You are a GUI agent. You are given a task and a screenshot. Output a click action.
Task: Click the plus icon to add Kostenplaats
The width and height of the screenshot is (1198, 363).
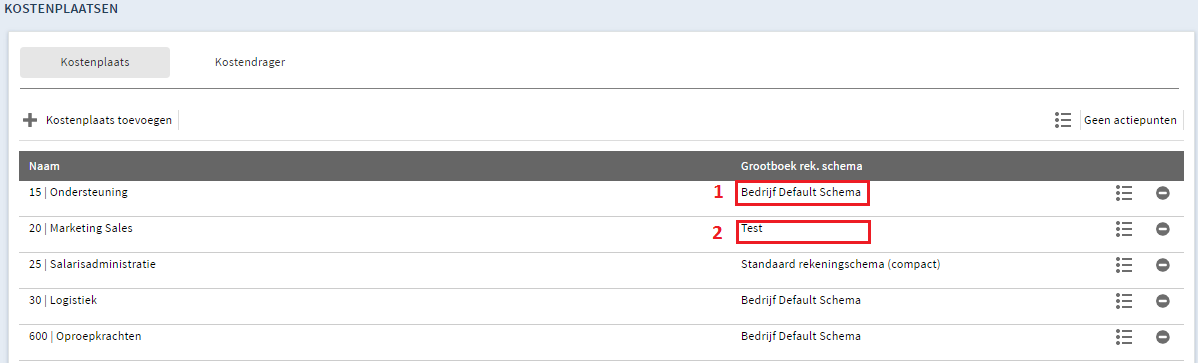[x=30, y=120]
